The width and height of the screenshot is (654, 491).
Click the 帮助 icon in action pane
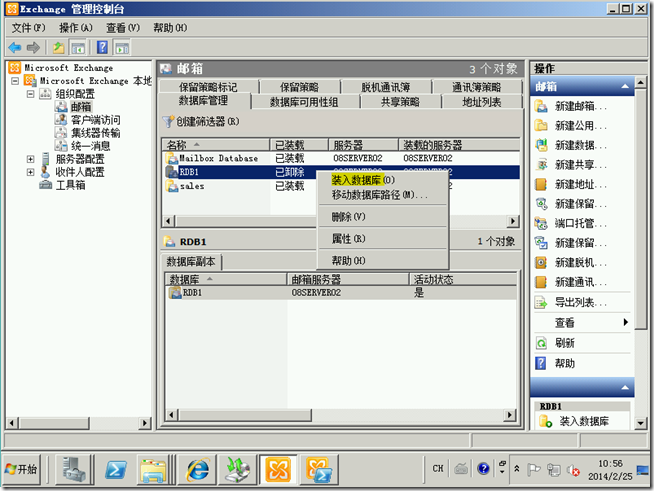(x=541, y=363)
